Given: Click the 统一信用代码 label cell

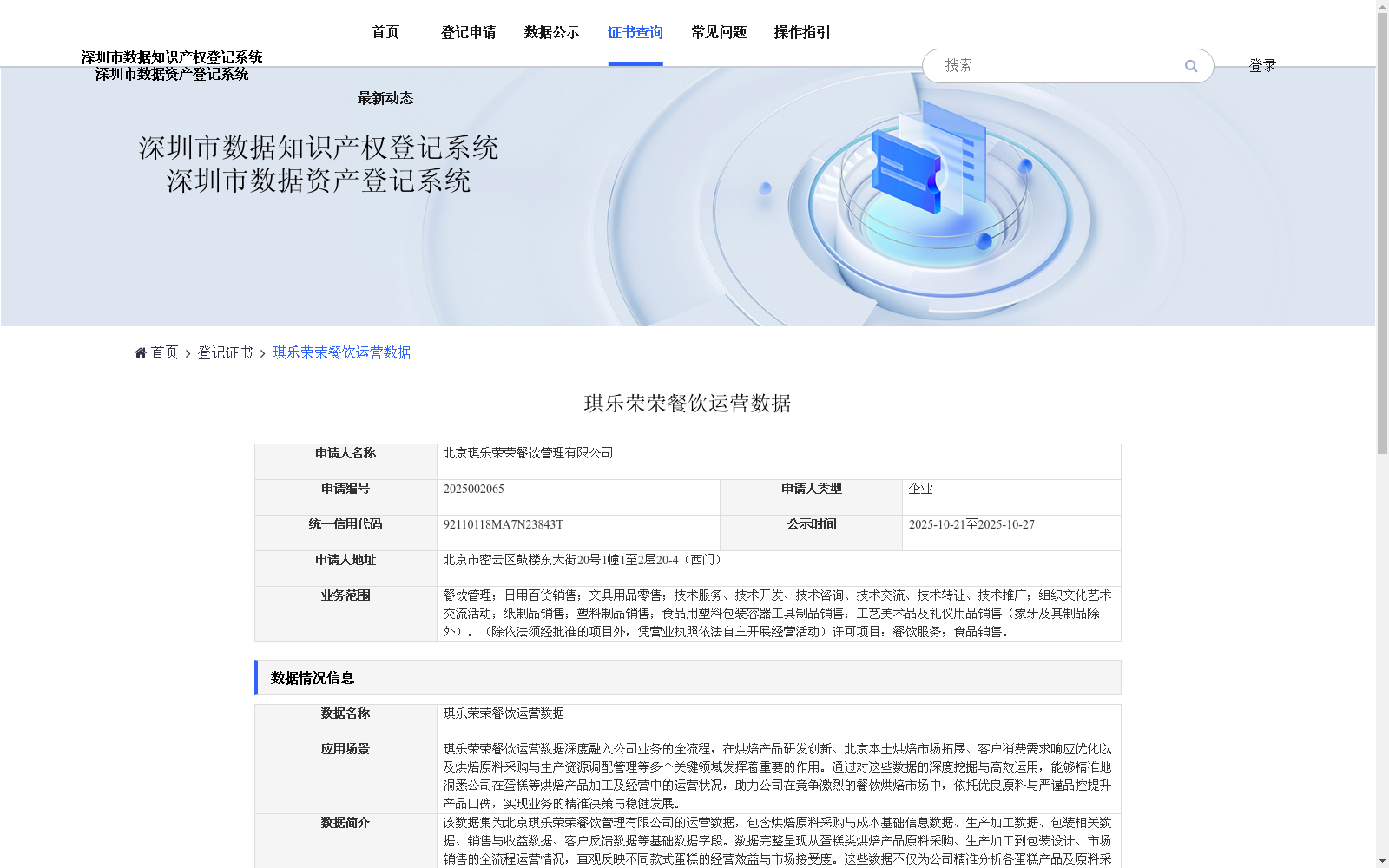Looking at the screenshot, I should [x=346, y=533].
